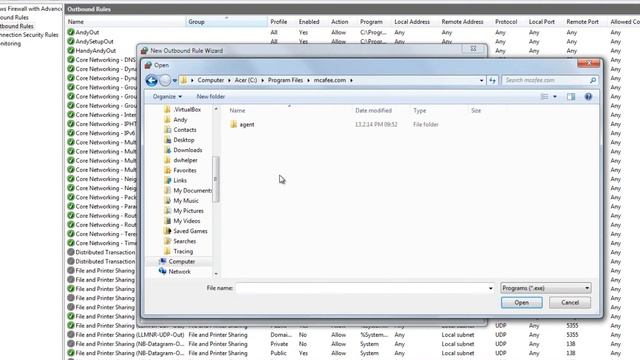Sort Outbound Rules by Group column

pos(227,22)
